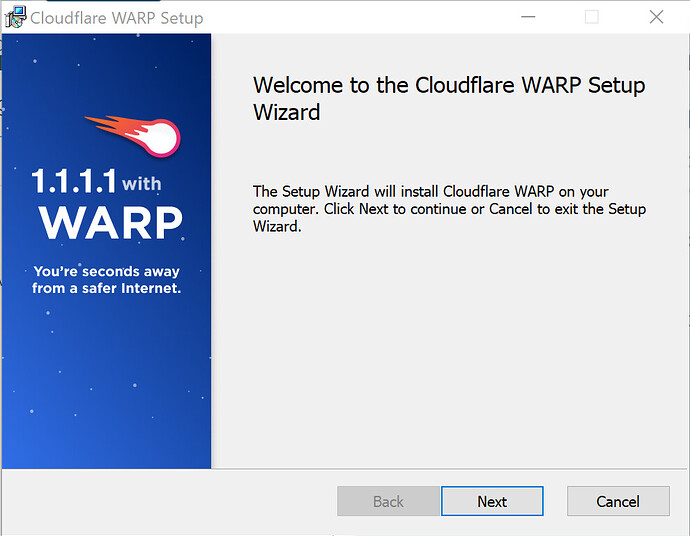The width and height of the screenshot is (690, 536).
Task: Minimize the Cloudflare WARP Setup window
Action: click(x=528, y=17)
